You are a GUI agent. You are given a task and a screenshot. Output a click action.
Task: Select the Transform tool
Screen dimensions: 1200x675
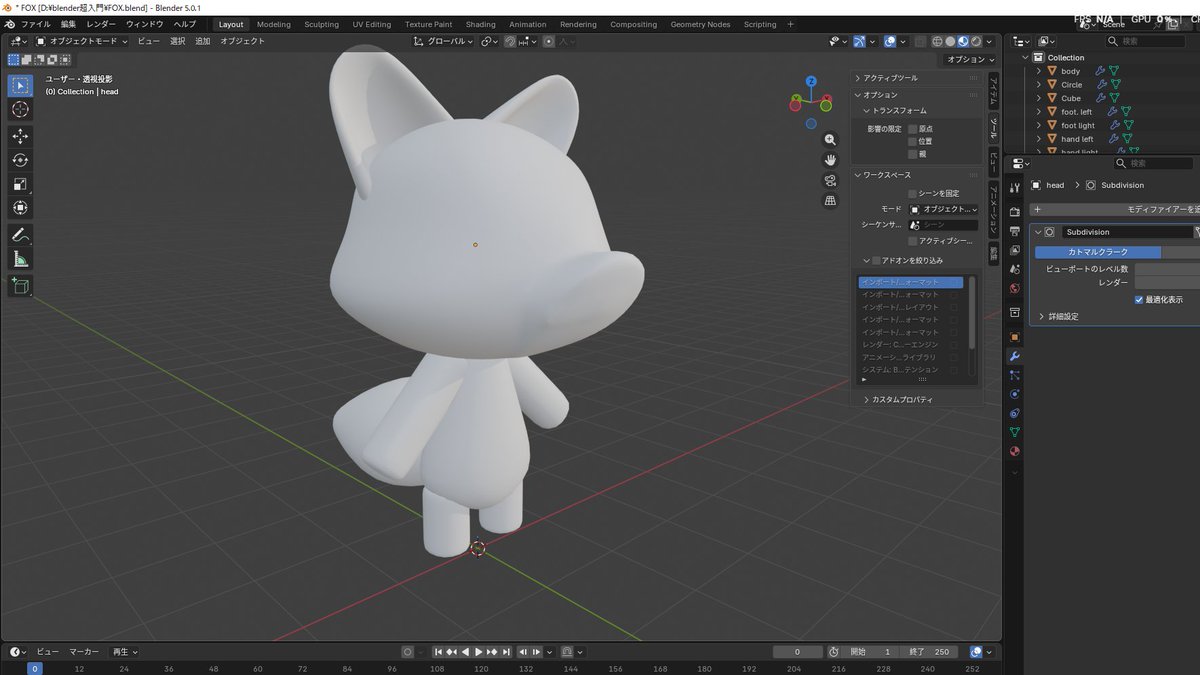click(x=21, y=208)
